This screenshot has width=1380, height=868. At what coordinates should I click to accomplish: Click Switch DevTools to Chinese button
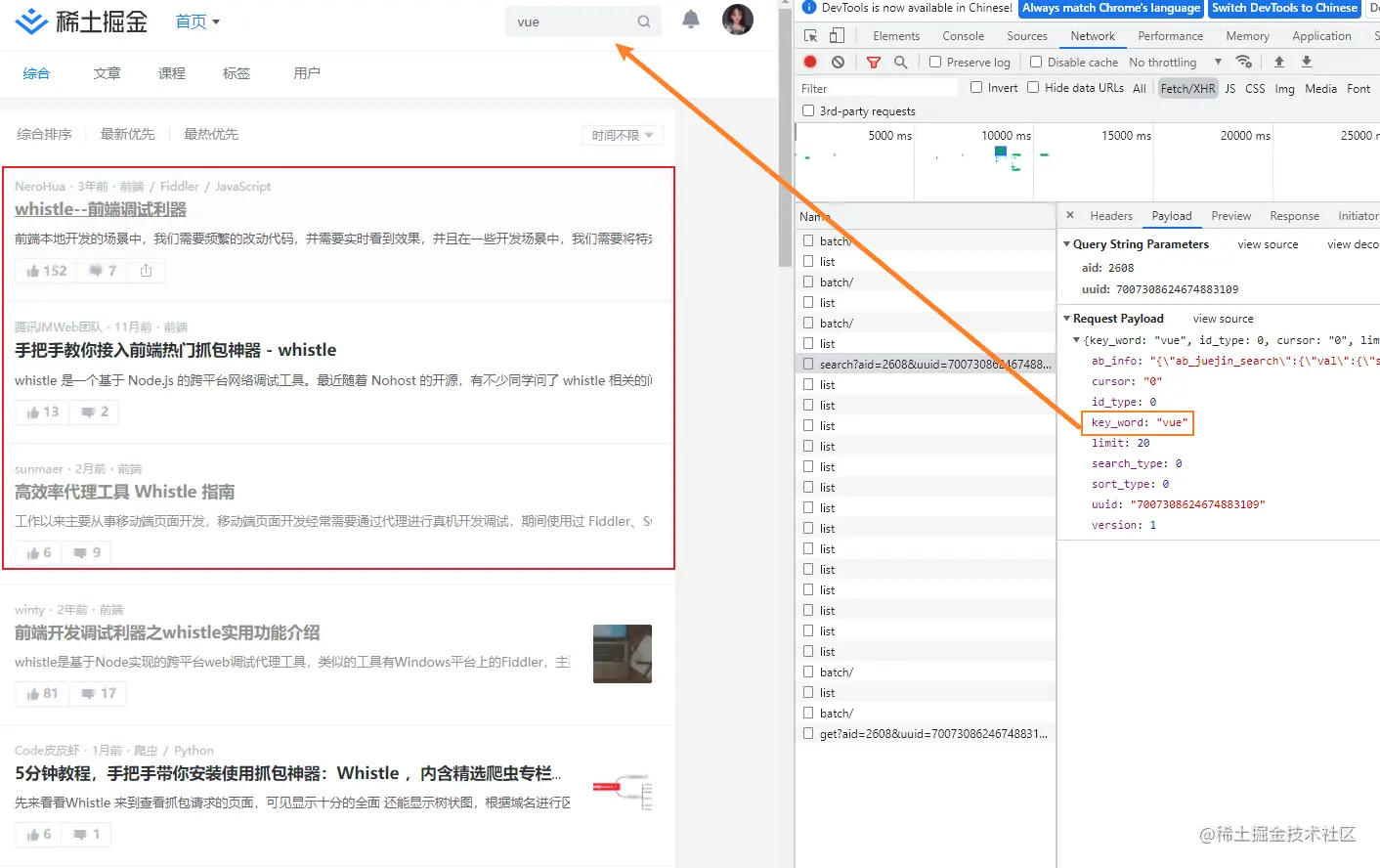pyautogui.click(x=1284, y=8)
